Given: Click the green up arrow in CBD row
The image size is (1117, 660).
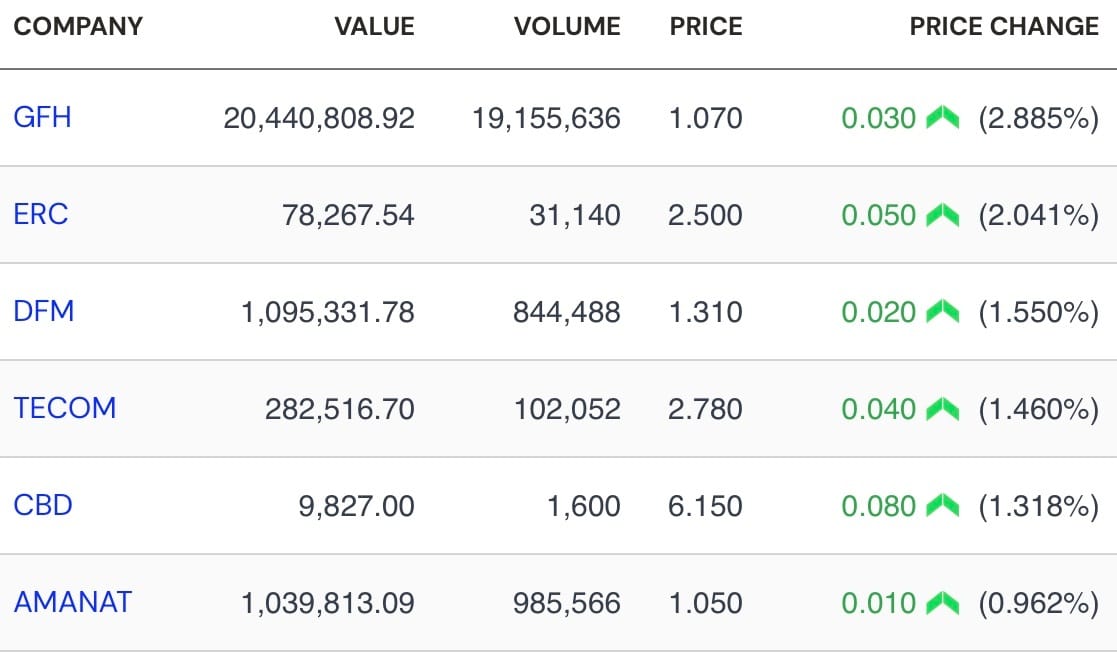Looking at the screenshot, I should point(942,505).
